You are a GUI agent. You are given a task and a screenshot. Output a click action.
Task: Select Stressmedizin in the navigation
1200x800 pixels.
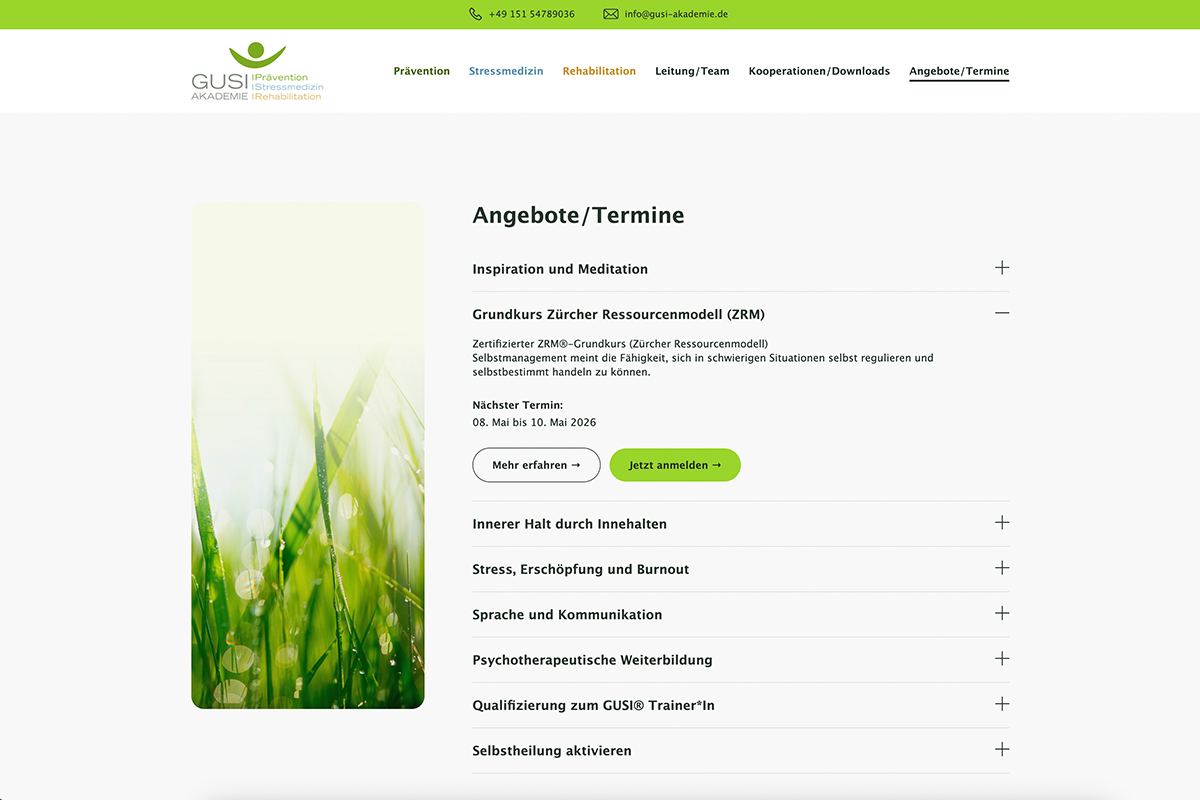pyautogui.click(x=506, y=71)
